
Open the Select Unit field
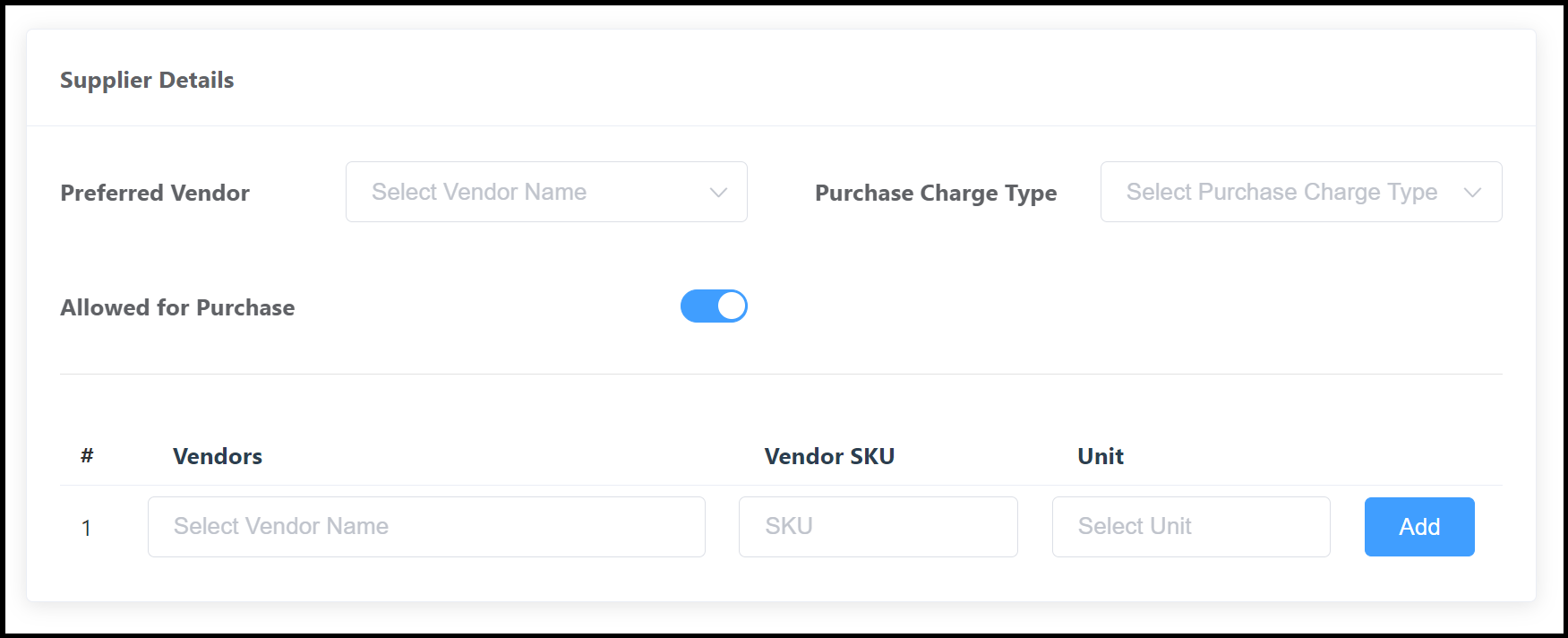(1191, 527)
